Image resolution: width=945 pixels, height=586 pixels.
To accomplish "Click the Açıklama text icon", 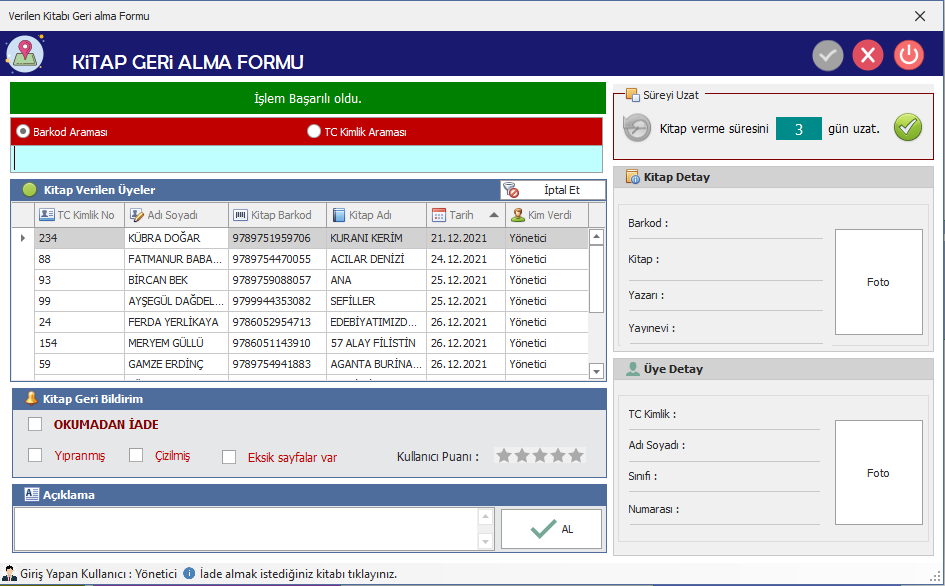I will pyautogui.click(x=31, y=494).
